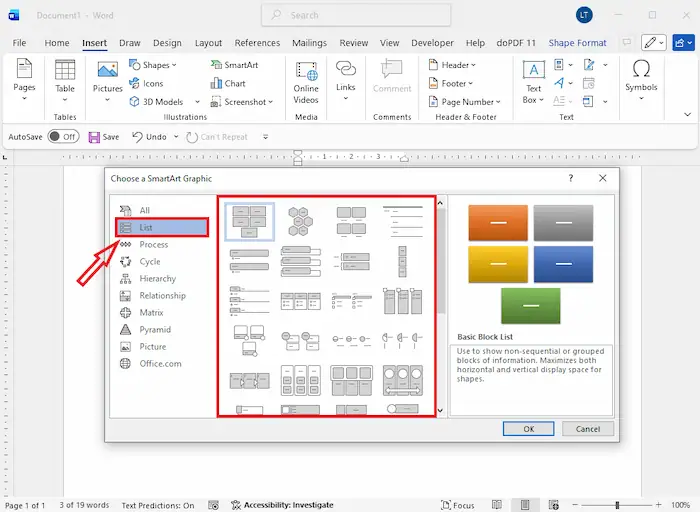
Task: Toggle the AutoSave switch
Action: point(62,137)
